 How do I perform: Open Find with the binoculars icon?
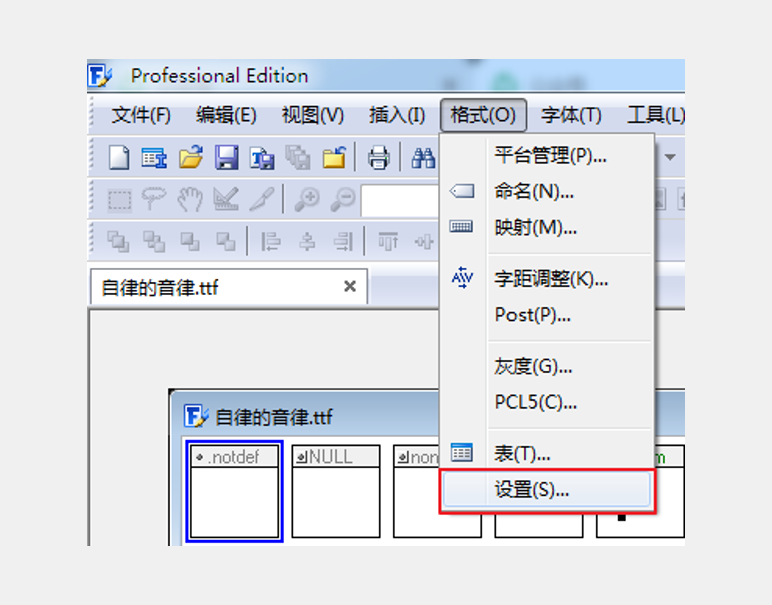click(x=423, y=158)
